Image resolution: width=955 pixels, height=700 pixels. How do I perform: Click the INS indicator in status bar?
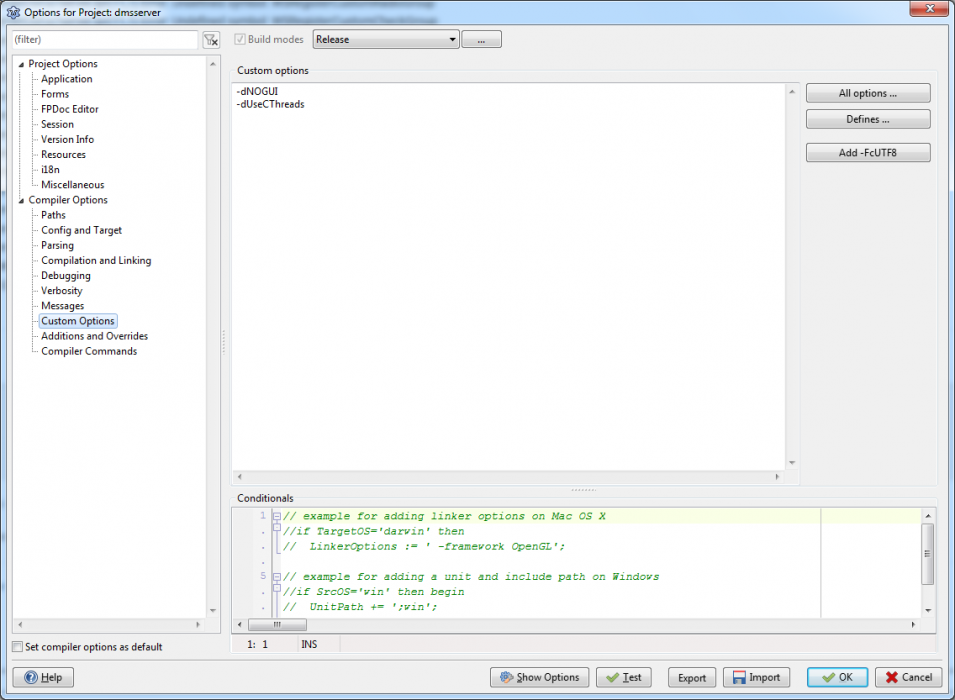point(309,644)
